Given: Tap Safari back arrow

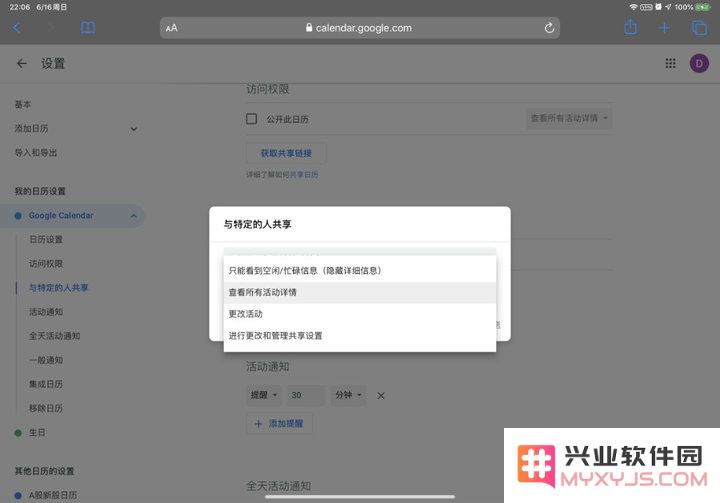Looking at the screenshot, I should coord(16,28).
